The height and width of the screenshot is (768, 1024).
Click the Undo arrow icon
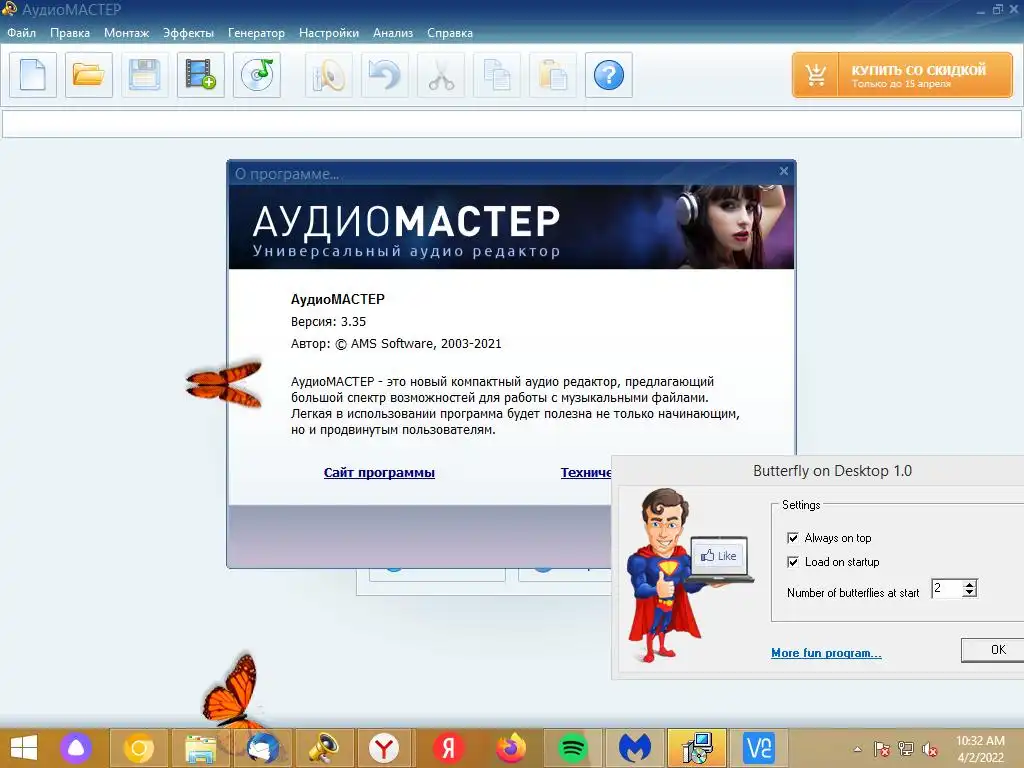[385, 75]
